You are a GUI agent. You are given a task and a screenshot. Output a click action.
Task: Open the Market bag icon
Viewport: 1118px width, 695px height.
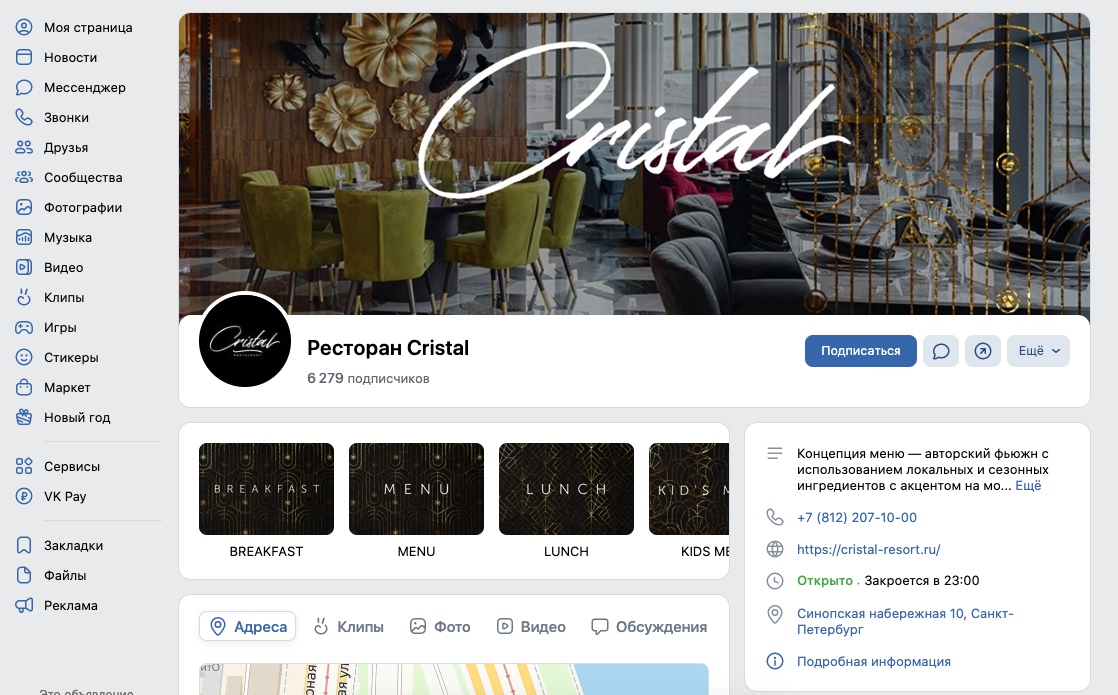click(24, 387)
